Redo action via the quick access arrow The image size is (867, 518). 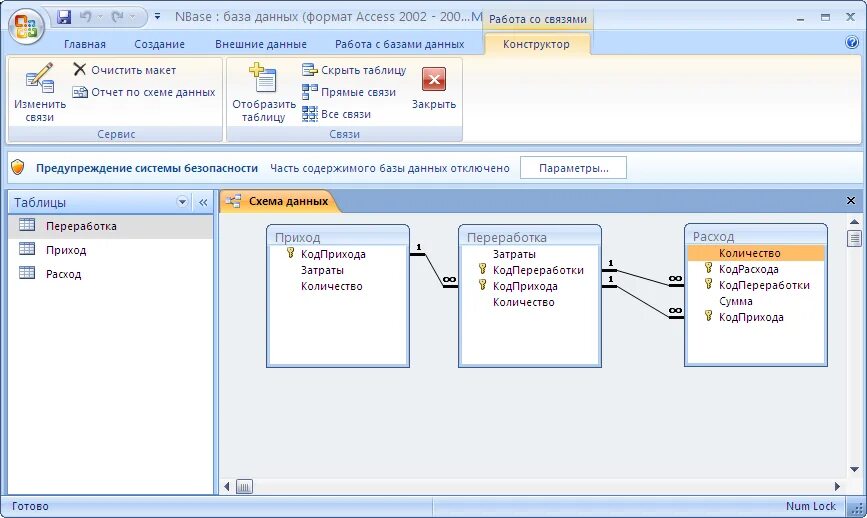(117, 17)
